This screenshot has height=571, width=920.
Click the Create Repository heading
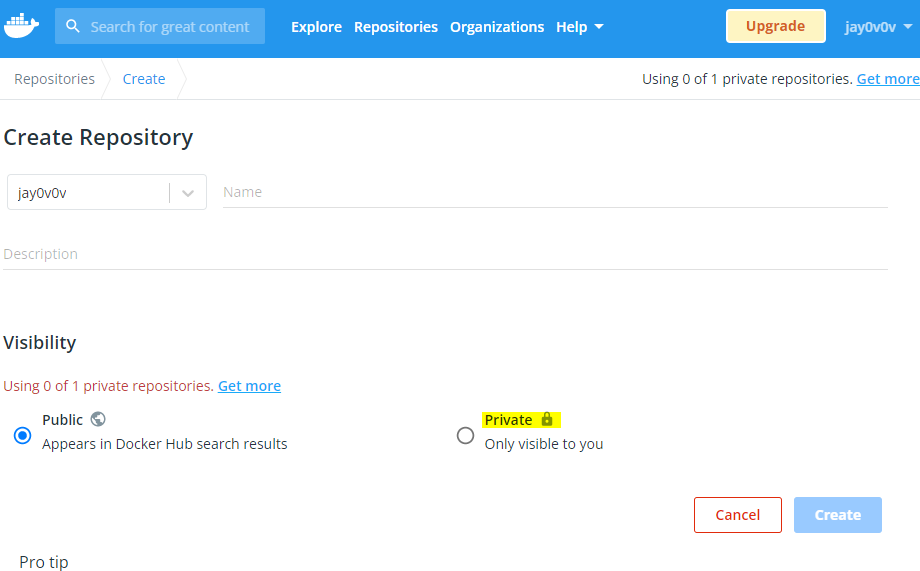tap(98, 137)
